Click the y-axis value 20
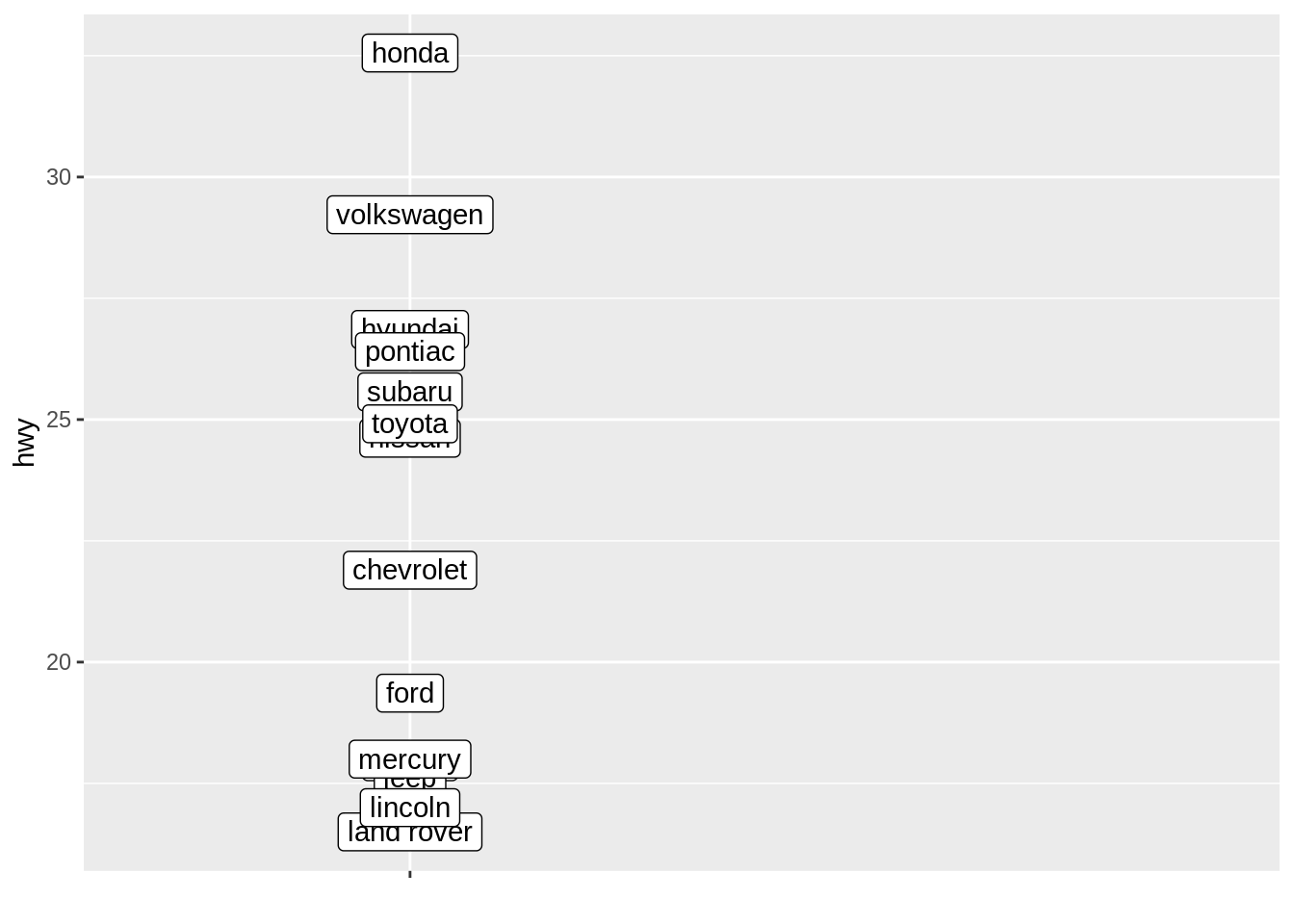The height and width of the screenshot is (924, 1294). (59, 662)
